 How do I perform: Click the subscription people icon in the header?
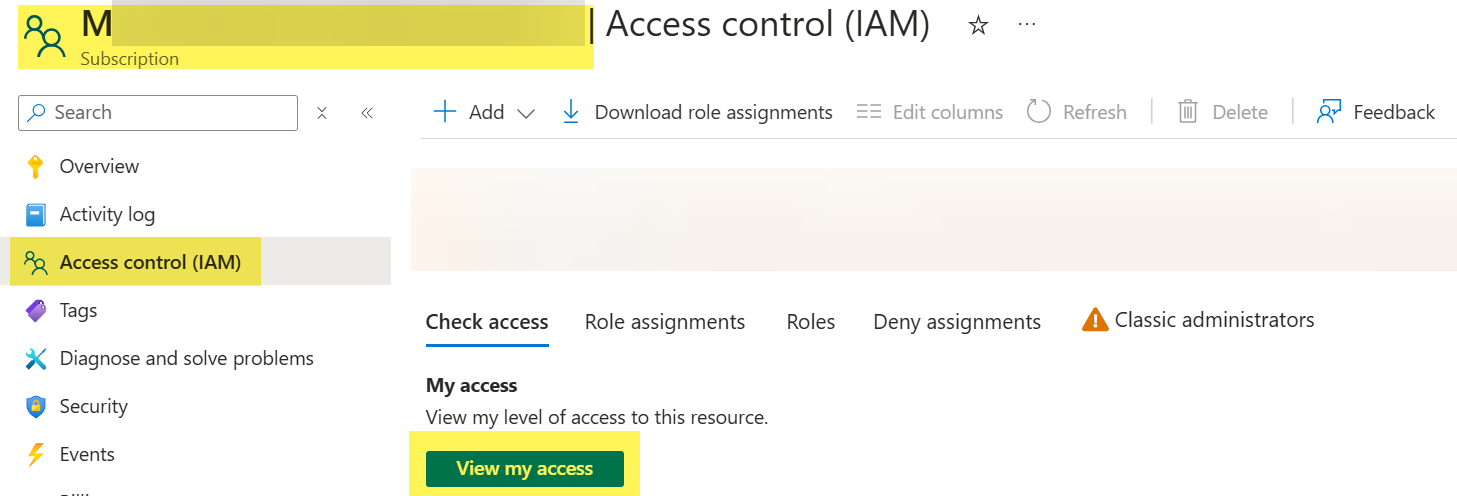pos(45,35)
